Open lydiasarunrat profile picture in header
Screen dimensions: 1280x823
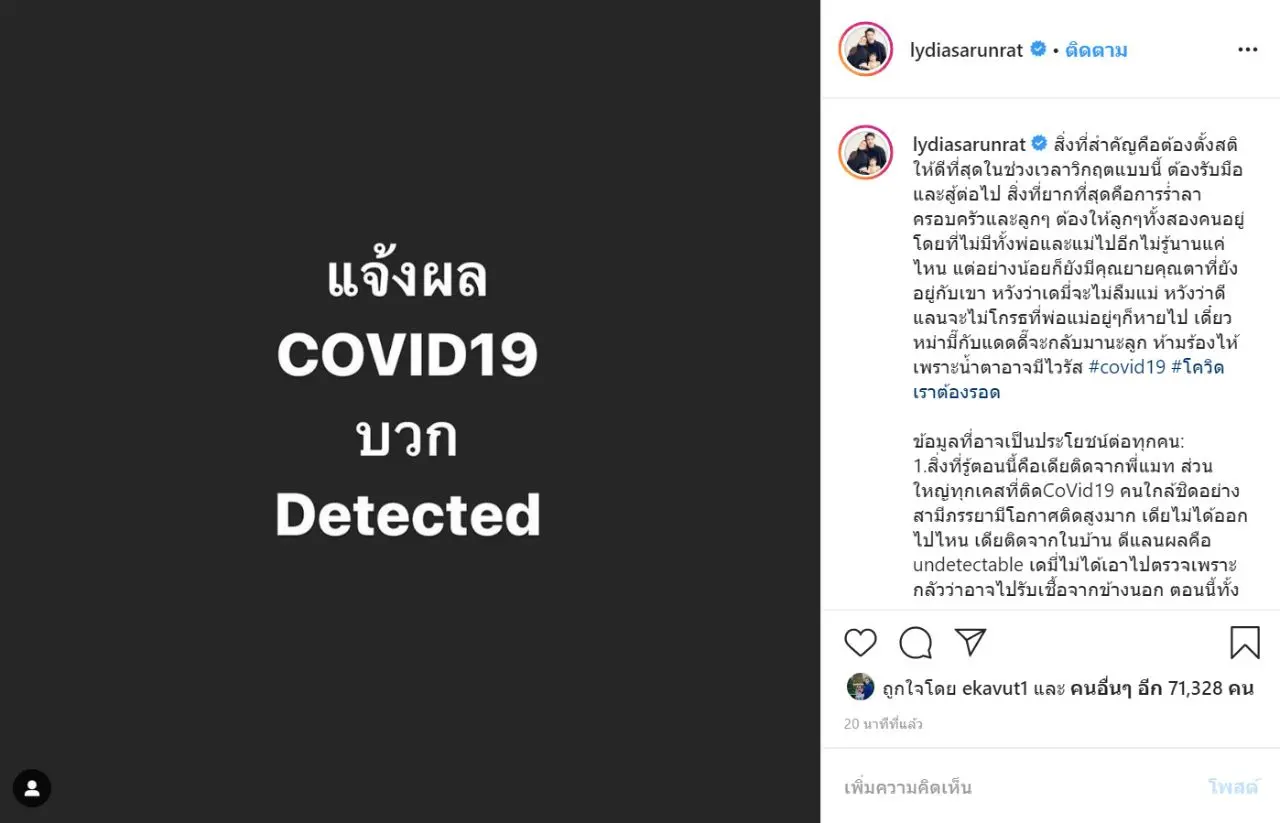(865, 48)
